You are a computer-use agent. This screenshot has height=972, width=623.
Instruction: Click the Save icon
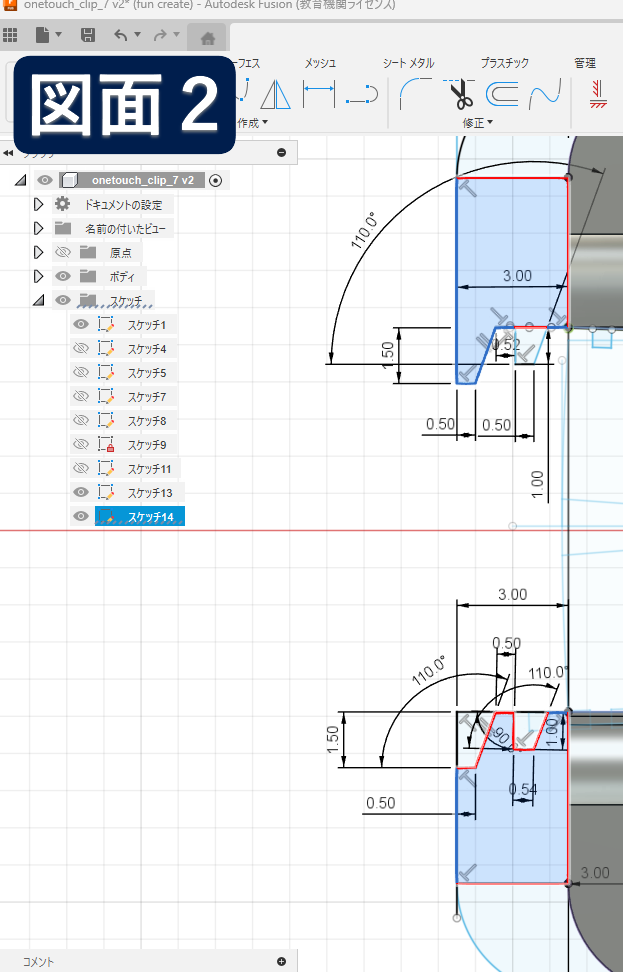tap(88, 36)
